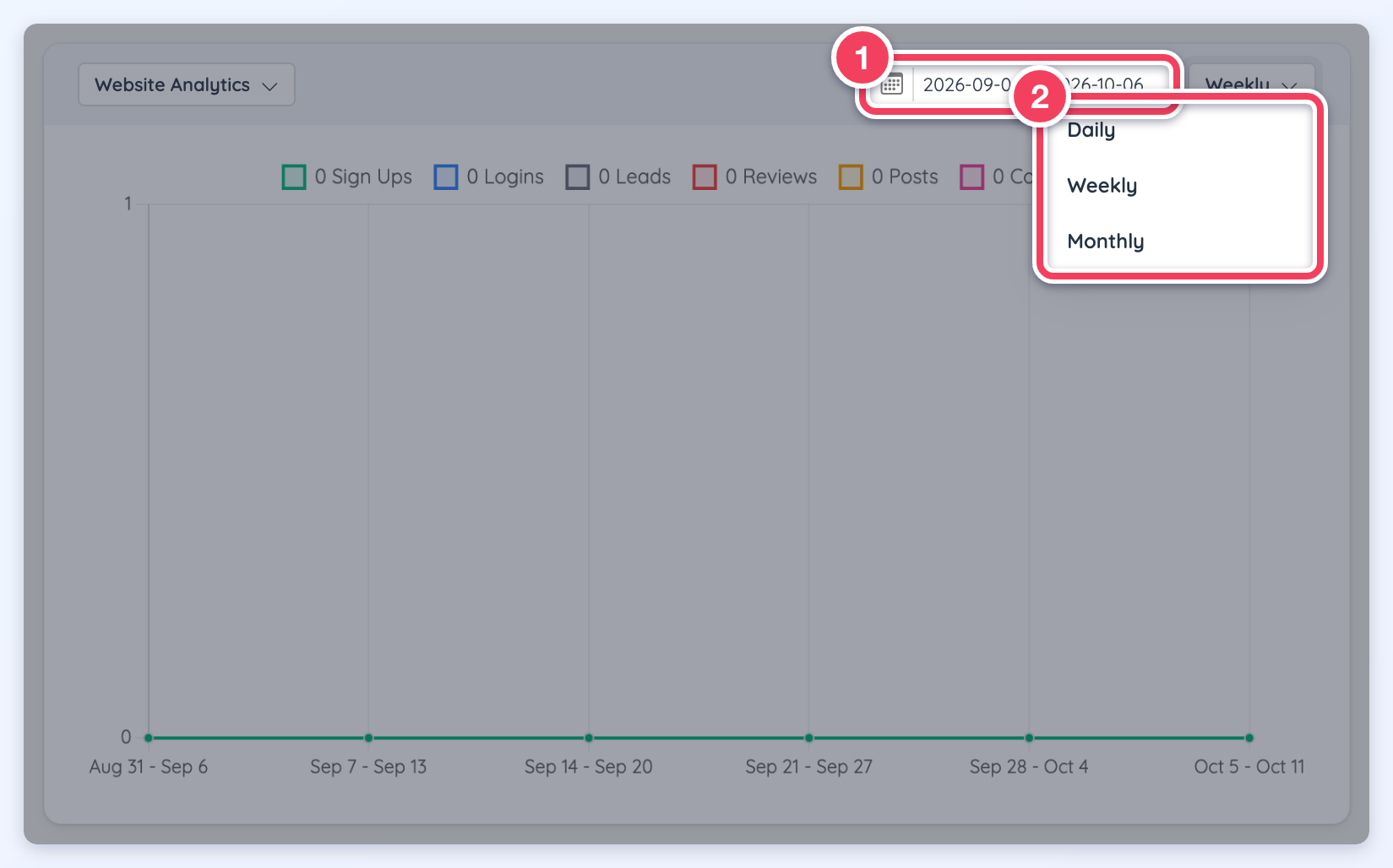Click the "Sep 14 - Sep 20" axis label
The width and height of the screenshot is (1393, 868).
point(589,767)
